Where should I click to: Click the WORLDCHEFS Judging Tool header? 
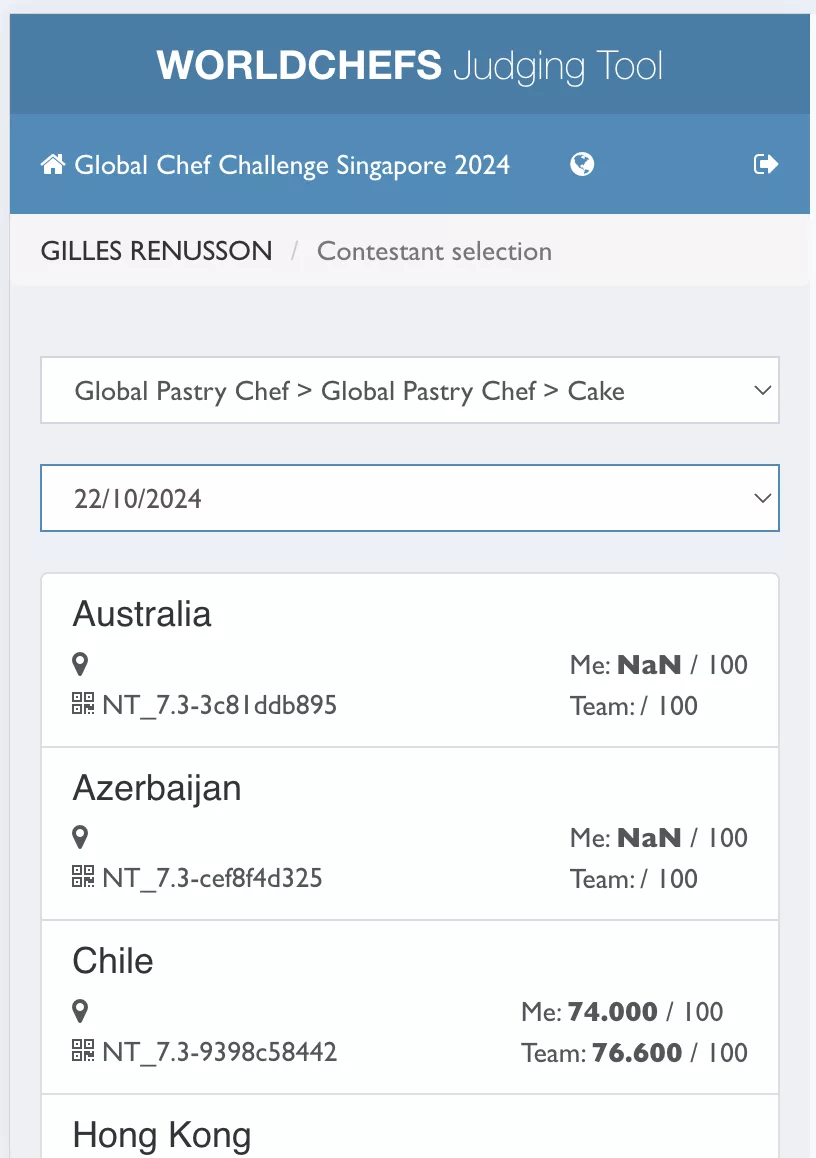408,65
